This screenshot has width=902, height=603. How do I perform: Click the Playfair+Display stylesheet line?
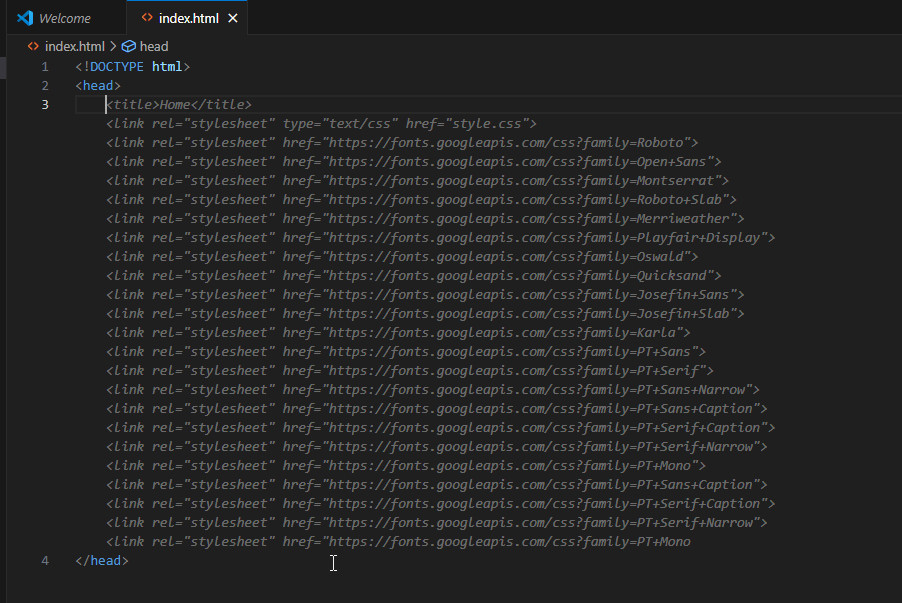(440, 238)
